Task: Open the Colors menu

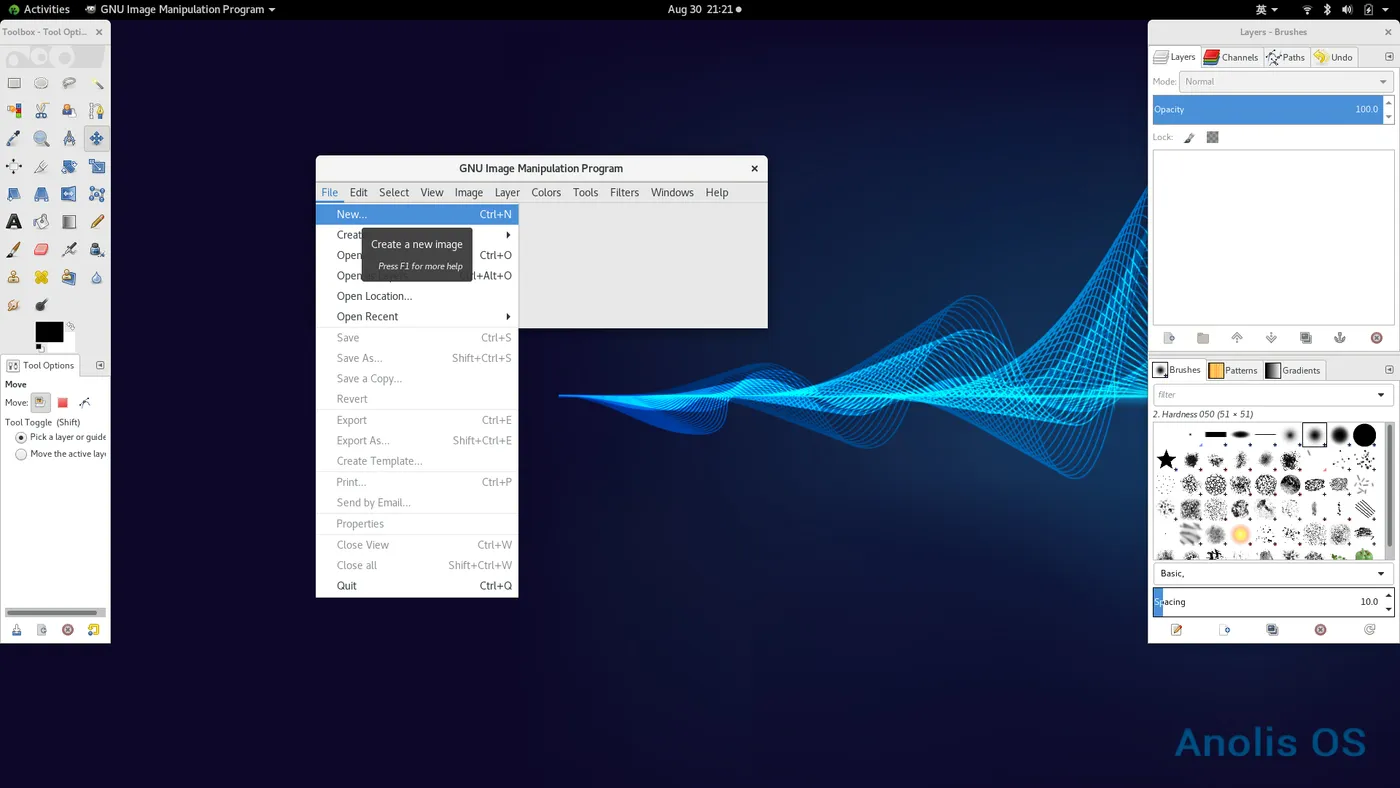Action: tap(546, 193)
